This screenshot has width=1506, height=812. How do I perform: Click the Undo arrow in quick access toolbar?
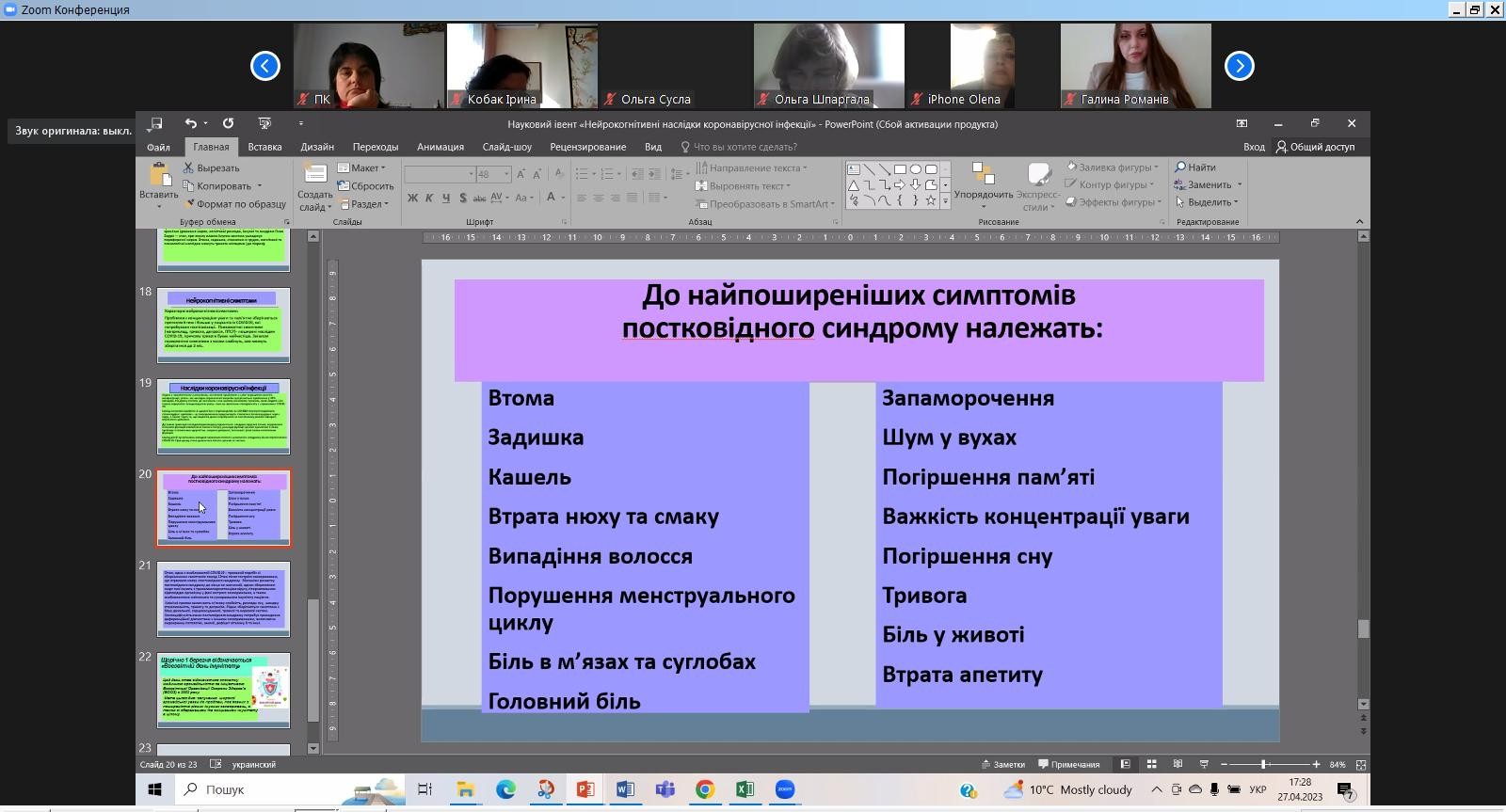click(191, 123)
